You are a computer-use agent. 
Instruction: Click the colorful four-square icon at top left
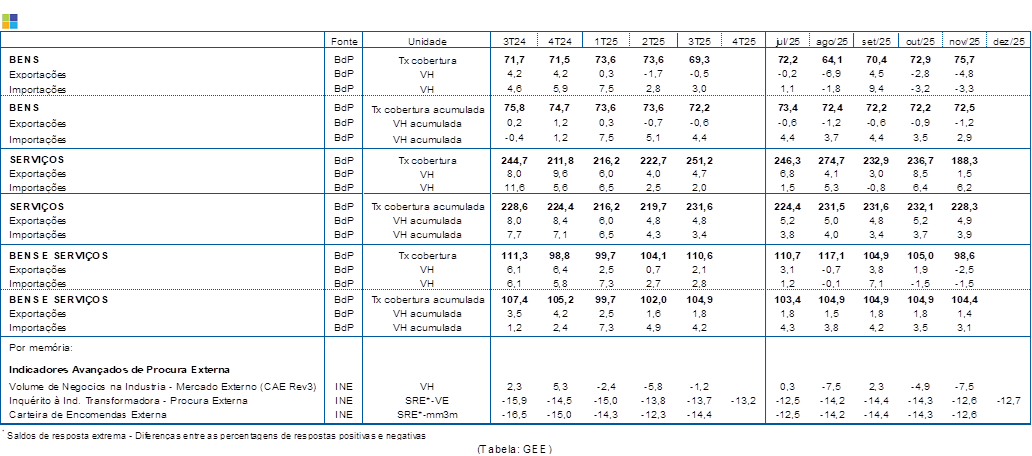(11, 21)
